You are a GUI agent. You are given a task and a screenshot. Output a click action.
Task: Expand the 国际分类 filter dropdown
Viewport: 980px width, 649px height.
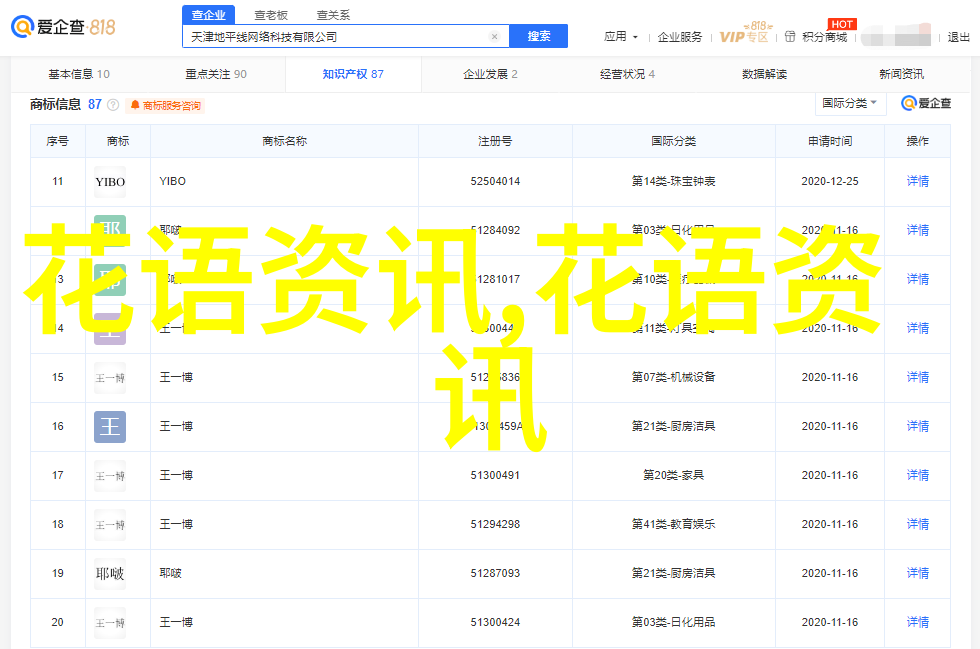click(x=850, y=103)
